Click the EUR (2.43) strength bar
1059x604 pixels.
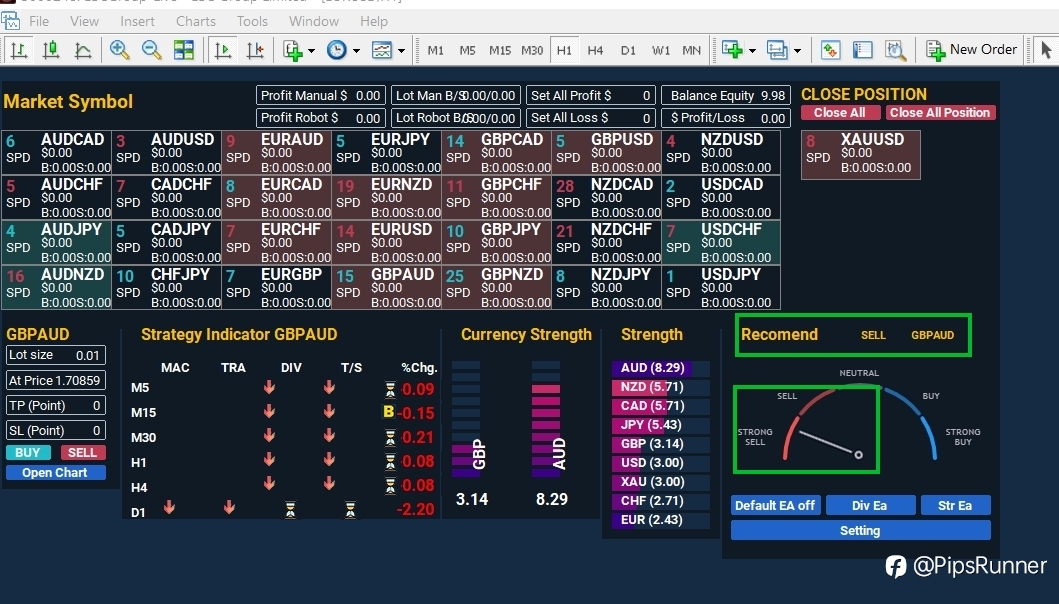click(661, 520)
